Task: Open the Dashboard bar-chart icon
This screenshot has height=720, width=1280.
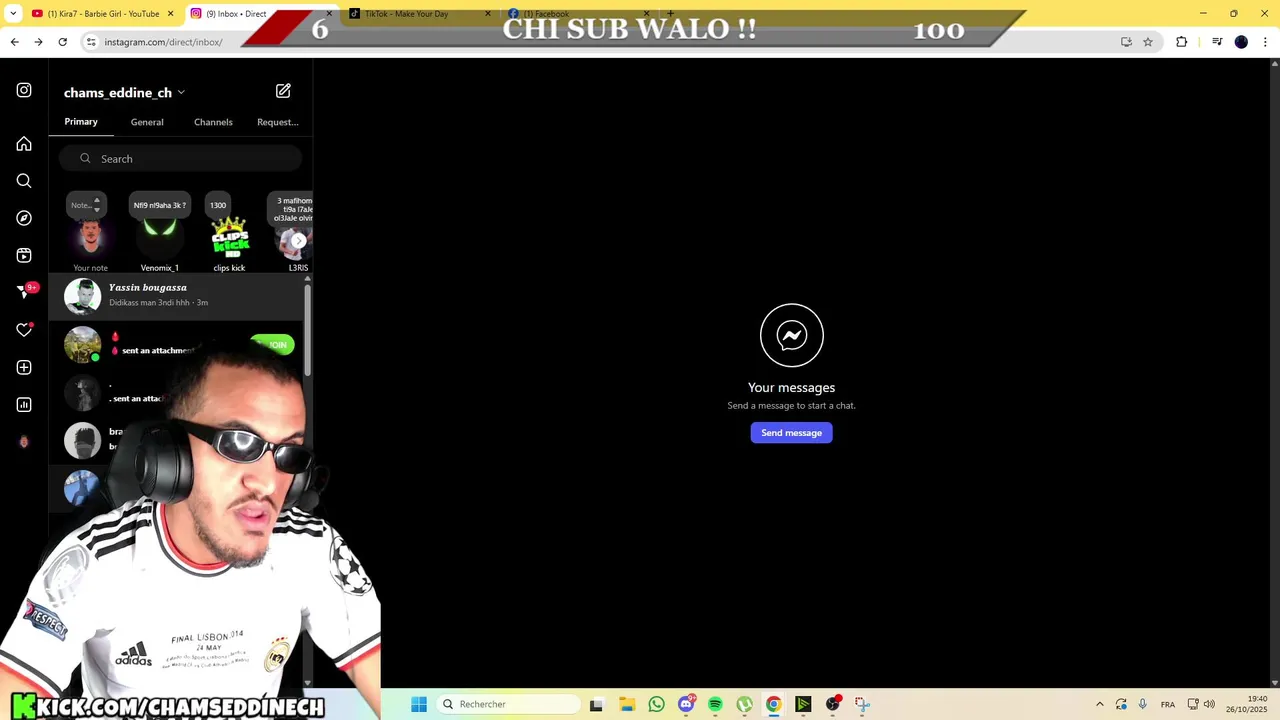Action: [24, 405]
